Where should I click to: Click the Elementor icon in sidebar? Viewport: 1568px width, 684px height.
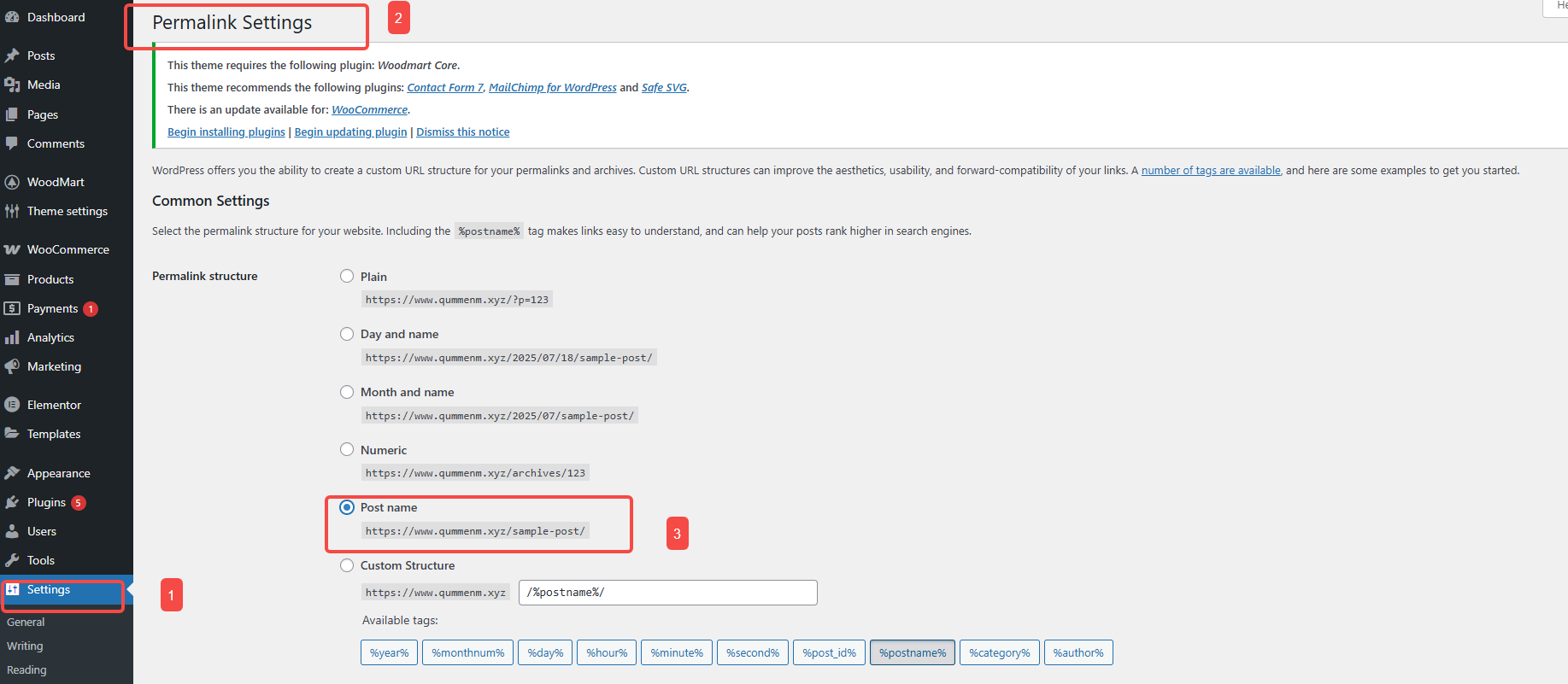pyautogui.click(x=12, y=405)
